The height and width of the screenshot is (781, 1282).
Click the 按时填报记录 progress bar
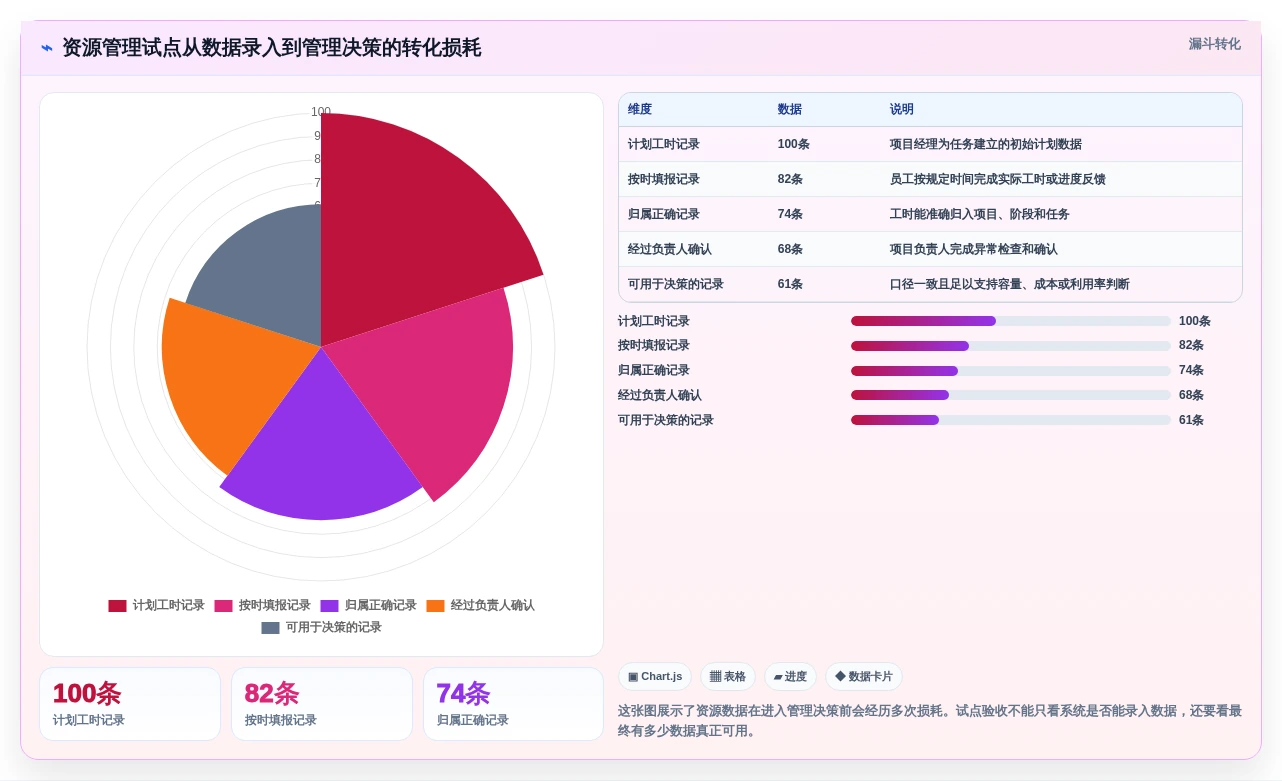coord(1011,346)
